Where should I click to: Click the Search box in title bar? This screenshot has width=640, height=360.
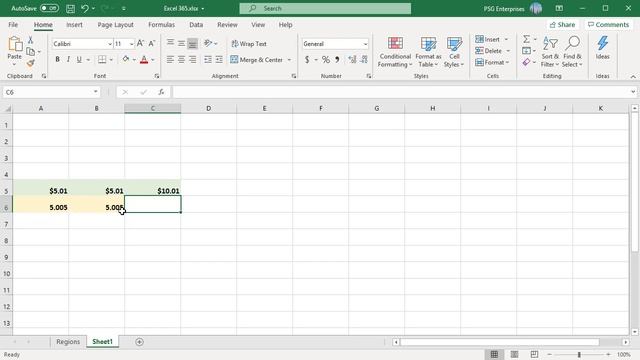pos(325,8)
